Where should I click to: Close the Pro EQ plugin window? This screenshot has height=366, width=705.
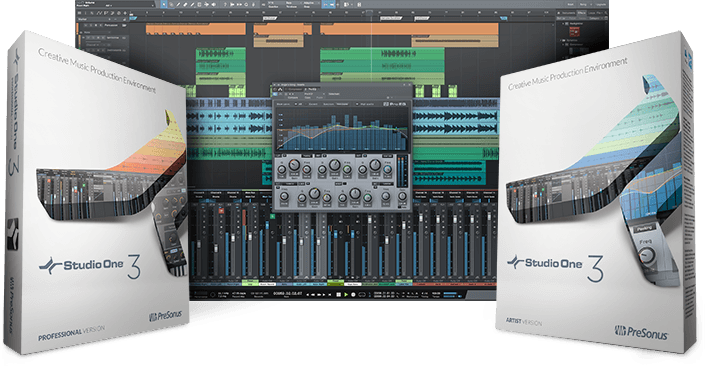click(410, 85)
